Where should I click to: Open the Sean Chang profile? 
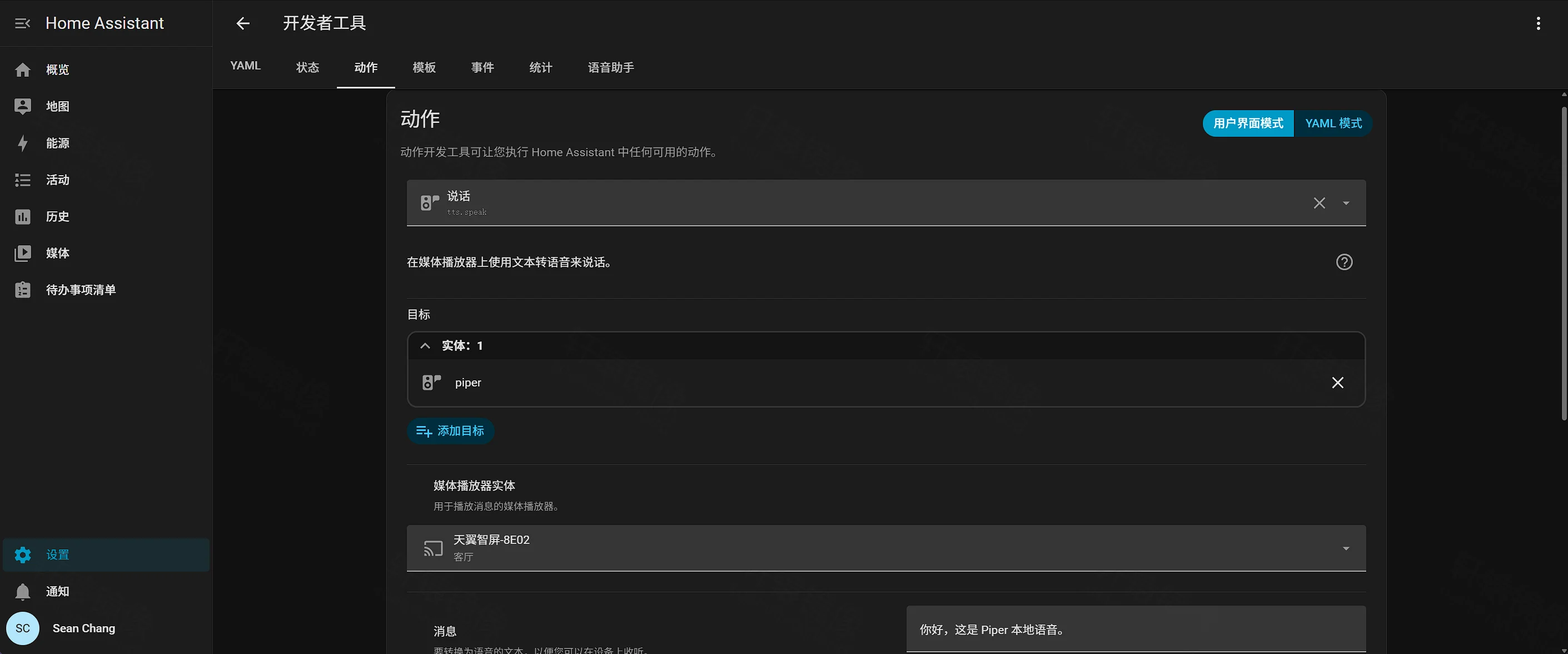(106, 628)
